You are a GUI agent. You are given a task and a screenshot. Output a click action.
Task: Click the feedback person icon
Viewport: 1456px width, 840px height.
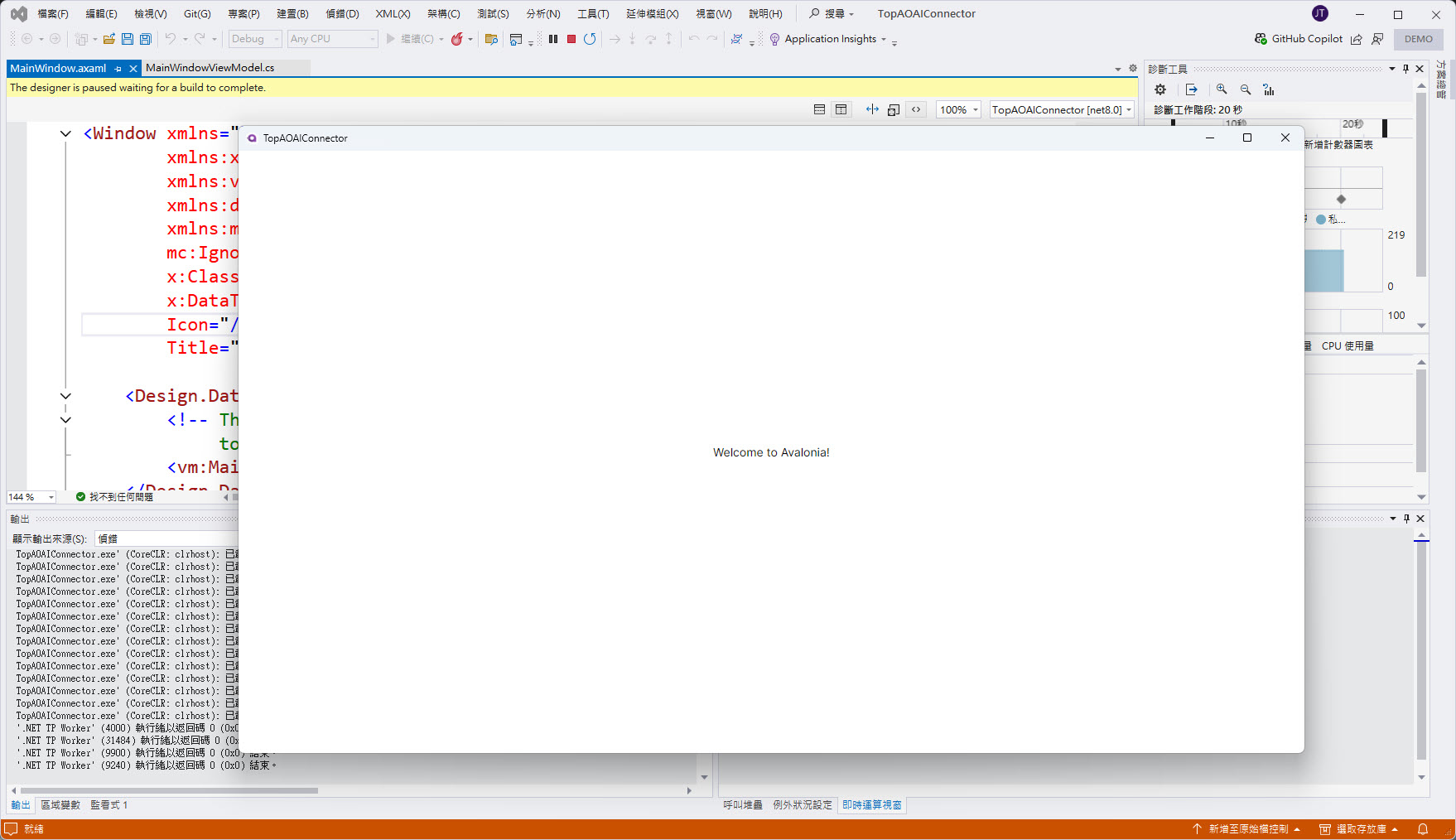1377,39
